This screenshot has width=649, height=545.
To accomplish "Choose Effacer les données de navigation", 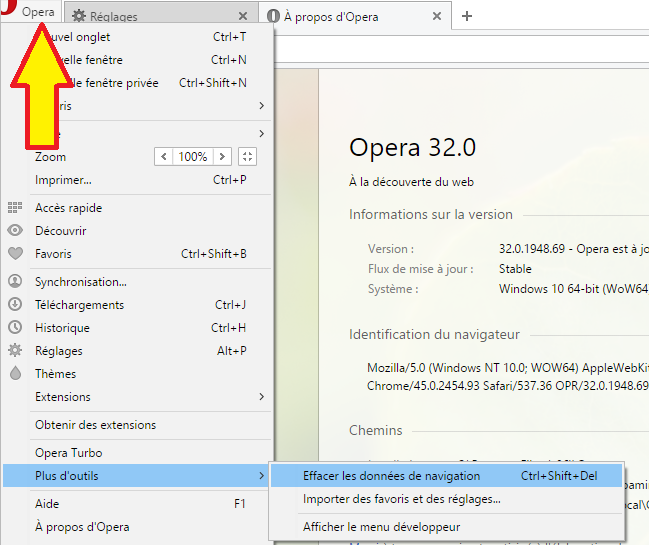I will [x=447, y=476].
